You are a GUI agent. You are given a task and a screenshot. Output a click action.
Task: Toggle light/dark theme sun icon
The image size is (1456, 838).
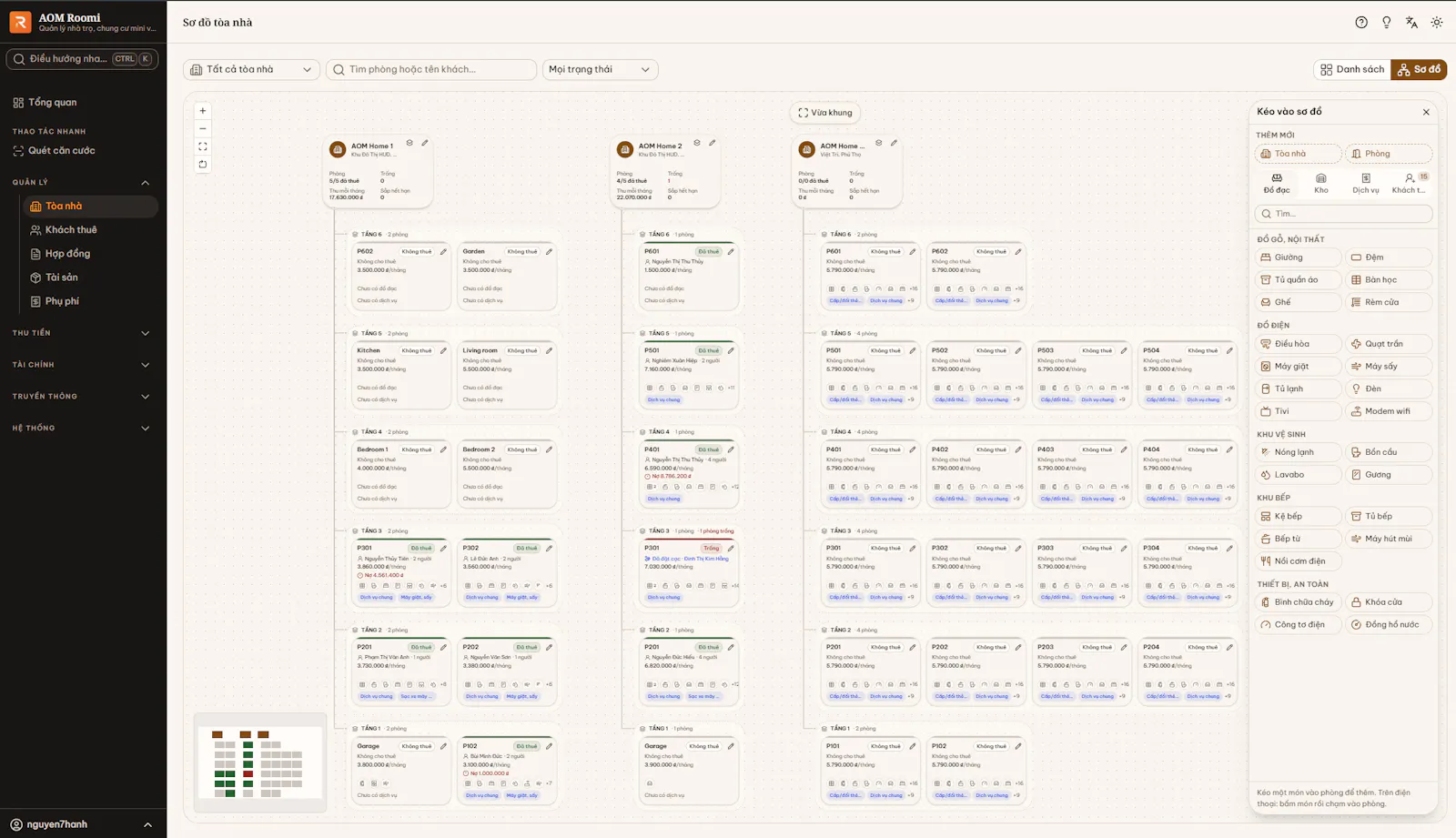coord(1437,23)
